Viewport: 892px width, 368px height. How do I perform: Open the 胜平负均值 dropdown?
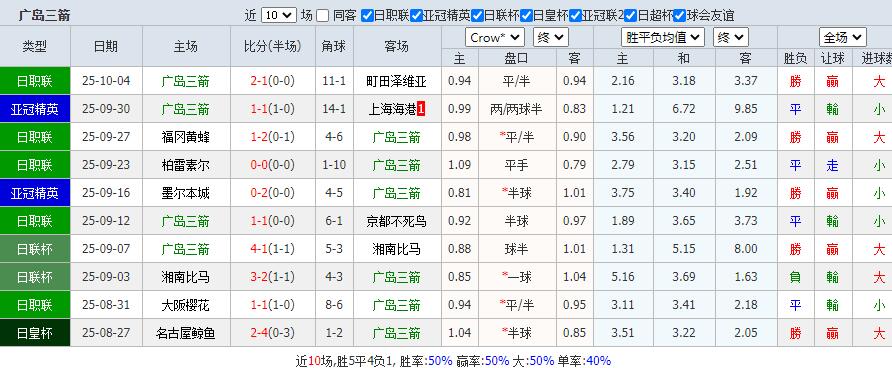pyautogui.click(x=663, y=38)
